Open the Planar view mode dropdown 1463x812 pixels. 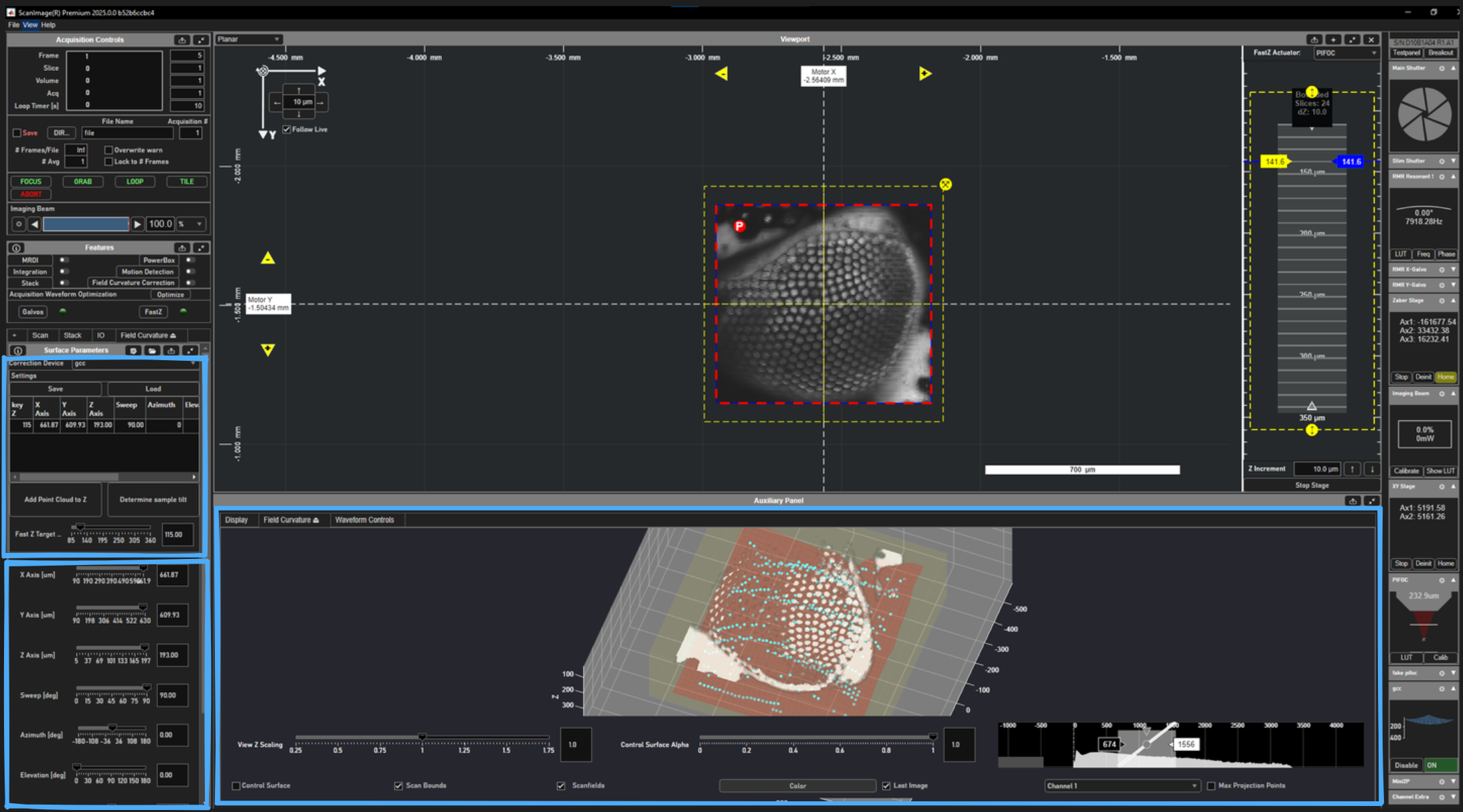[x=248, y=39]
